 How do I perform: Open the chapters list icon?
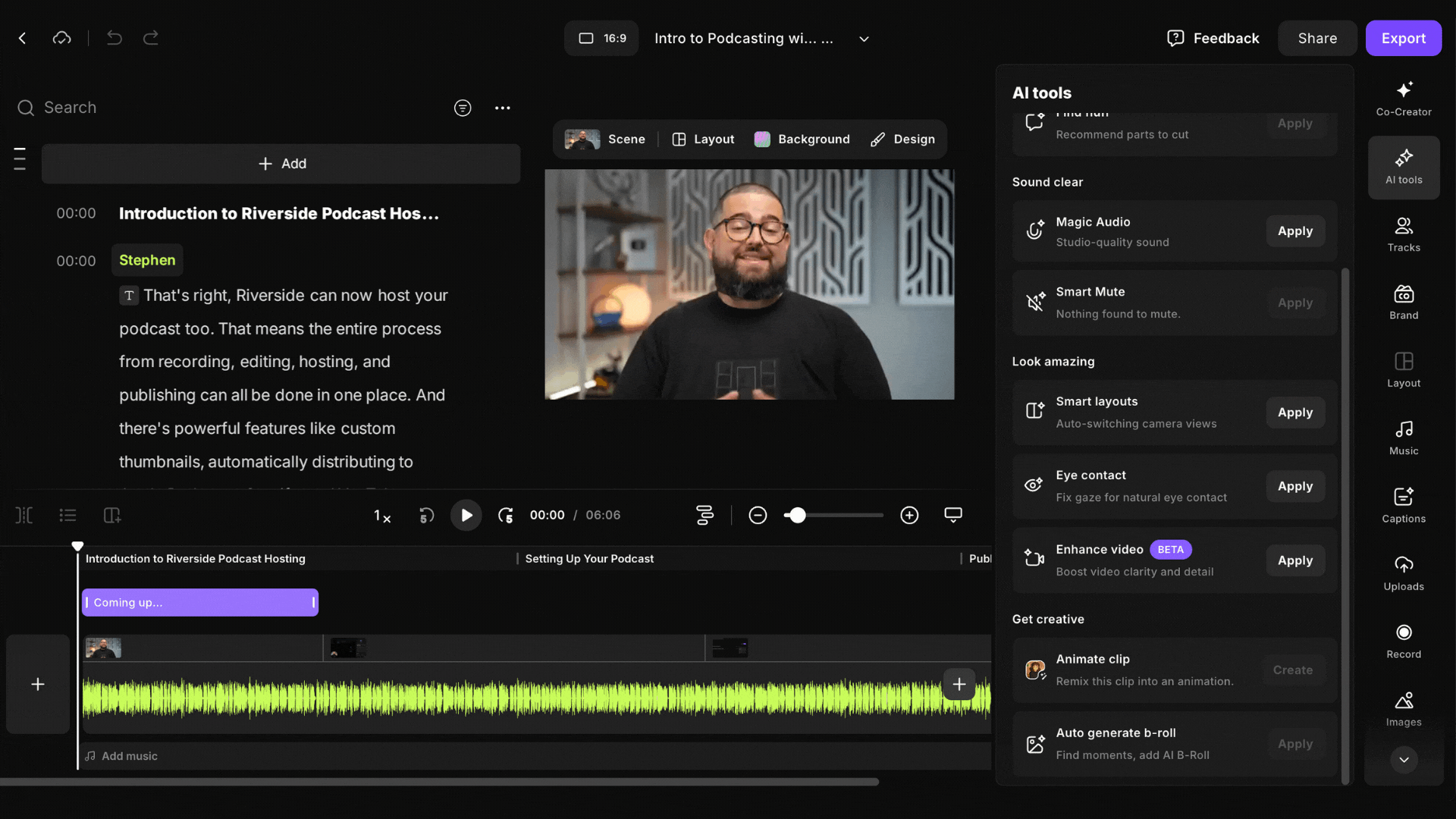pyautogui.click(x=68, y=516)
